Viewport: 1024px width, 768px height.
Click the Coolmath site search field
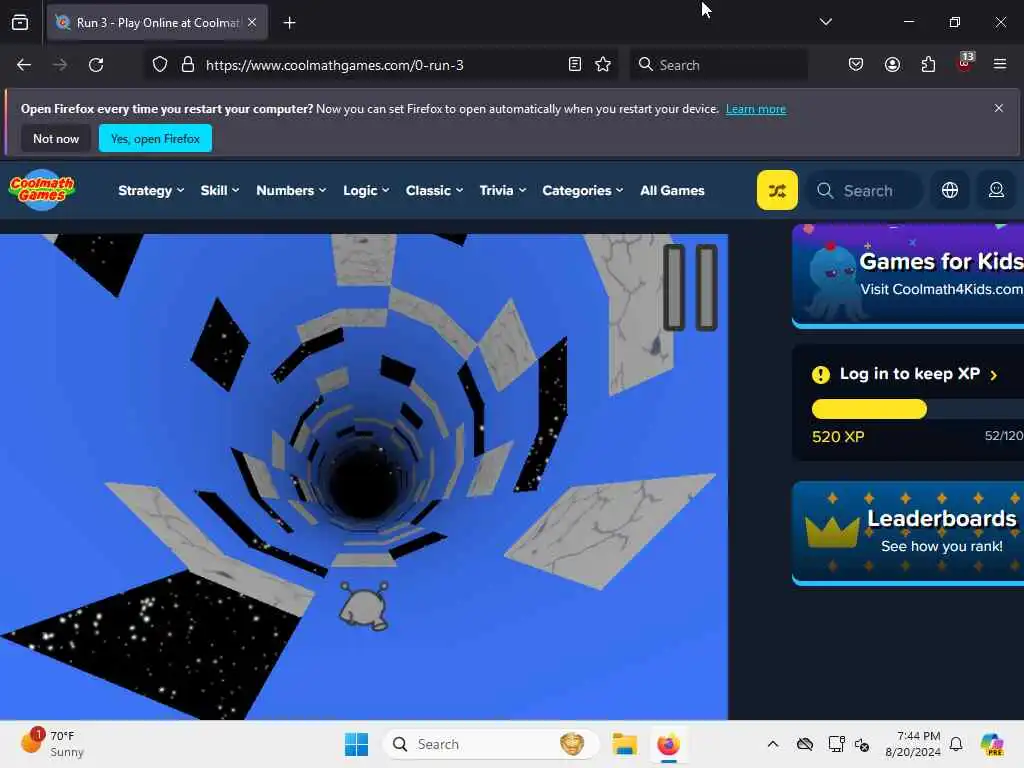pyautogui.click(x=865, y=191)
